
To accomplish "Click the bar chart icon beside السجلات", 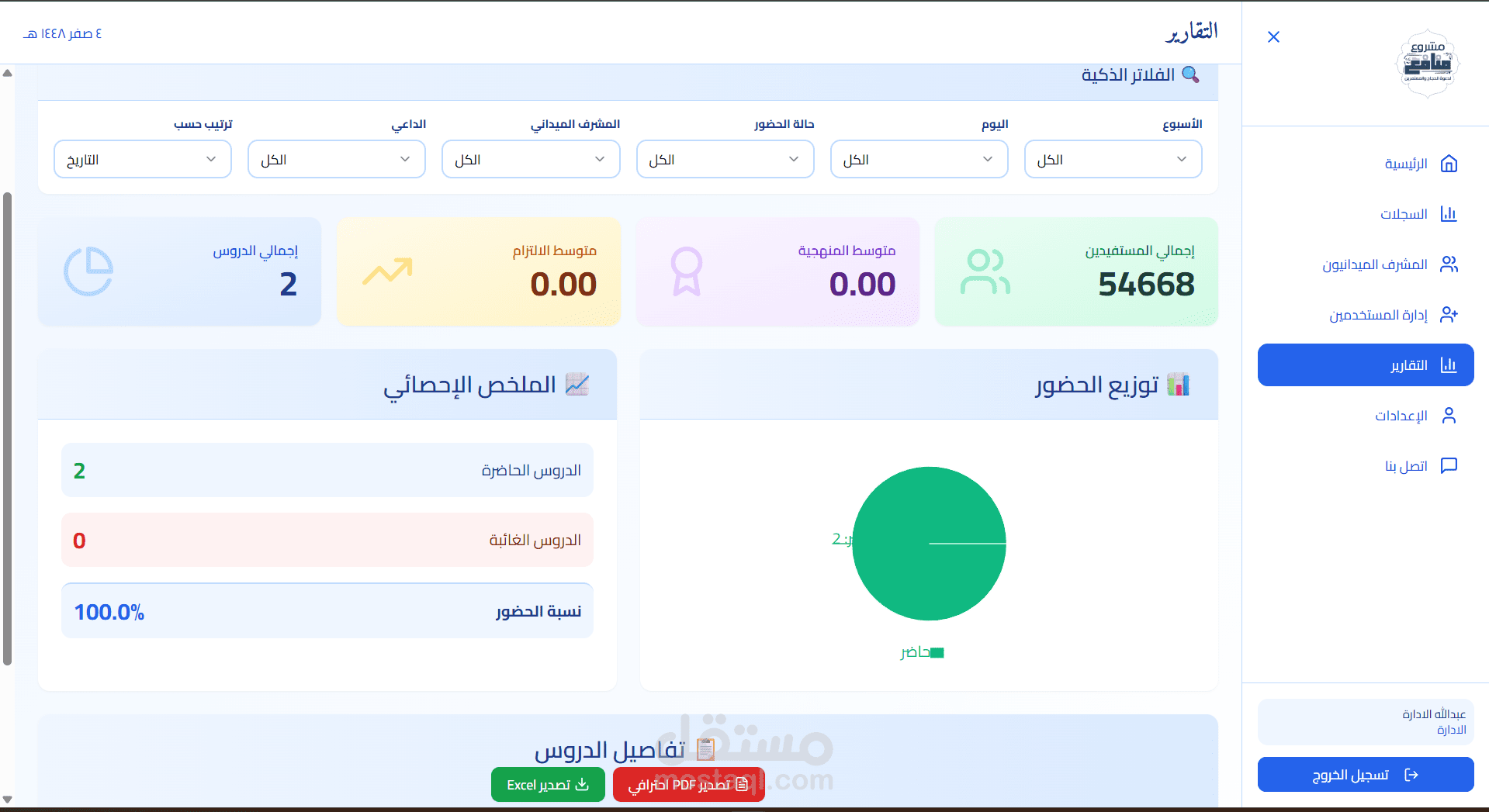I will point(1449,214).
